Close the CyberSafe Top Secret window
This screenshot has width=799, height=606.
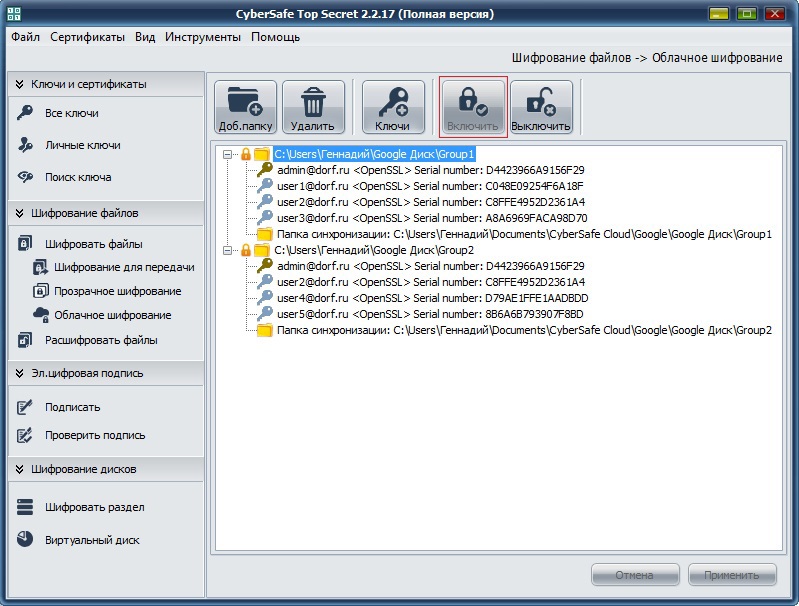click(775, 14)
